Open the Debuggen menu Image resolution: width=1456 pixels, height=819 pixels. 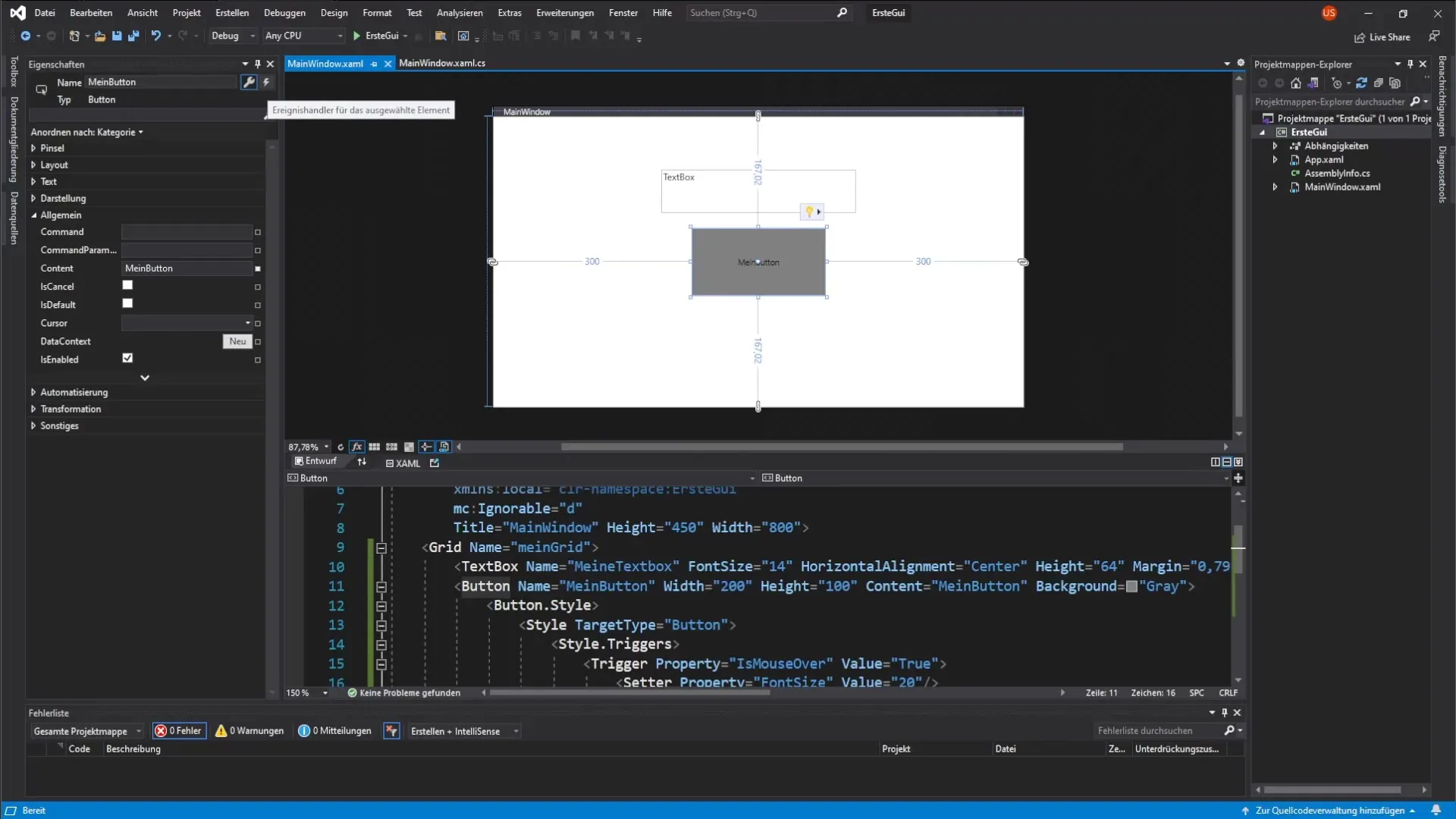(284, 13)
